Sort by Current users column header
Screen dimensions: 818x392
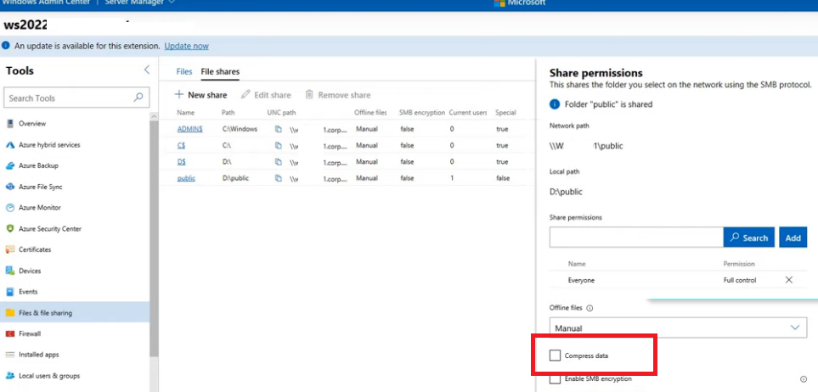pos(468,112)
